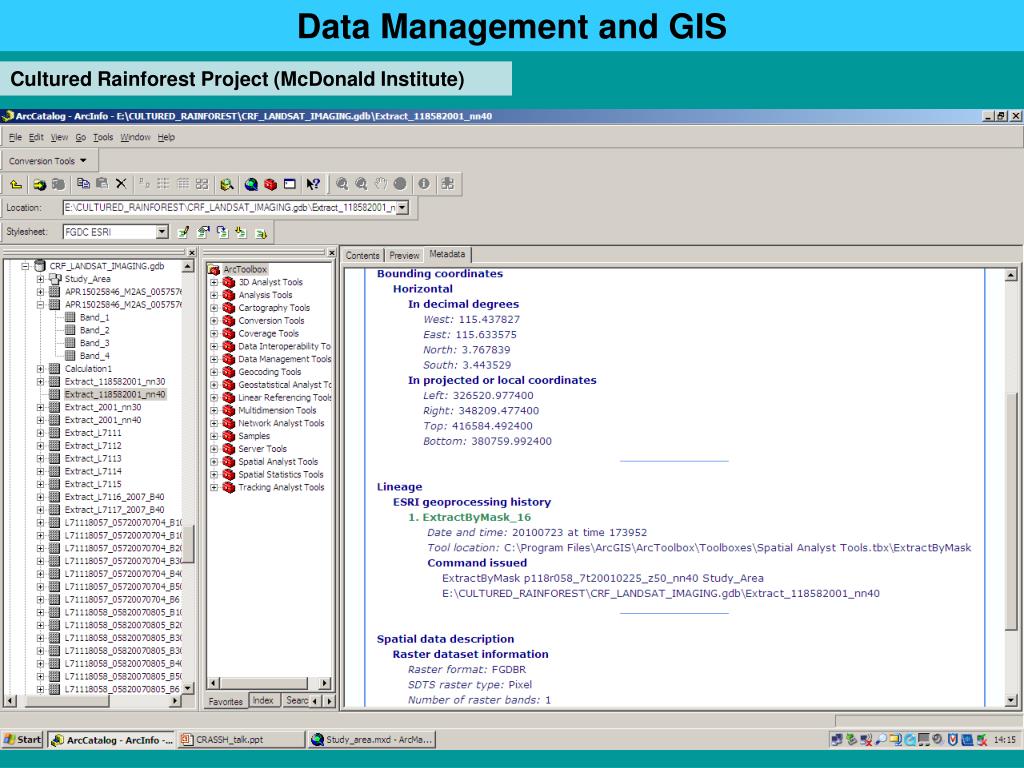Switch to Details view icon
Screen dimensions: 1024x768
pyautogui.click(x=183, y=184)
